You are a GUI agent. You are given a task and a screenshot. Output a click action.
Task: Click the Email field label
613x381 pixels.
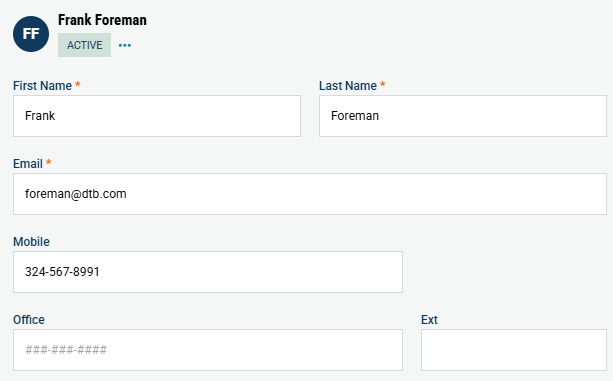click(x=28, y=164)
